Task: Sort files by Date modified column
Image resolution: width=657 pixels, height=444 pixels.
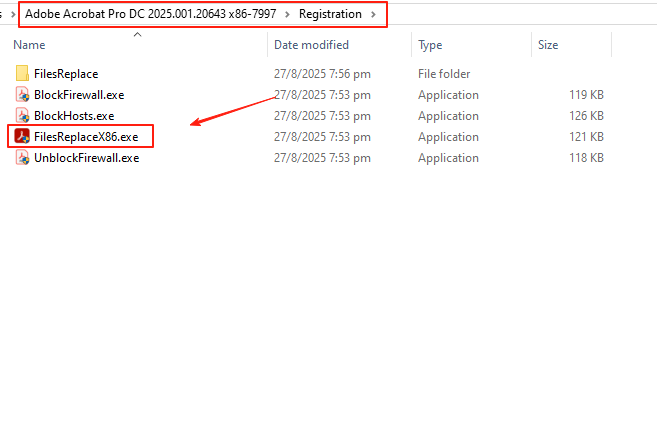Action: (311, 45)
